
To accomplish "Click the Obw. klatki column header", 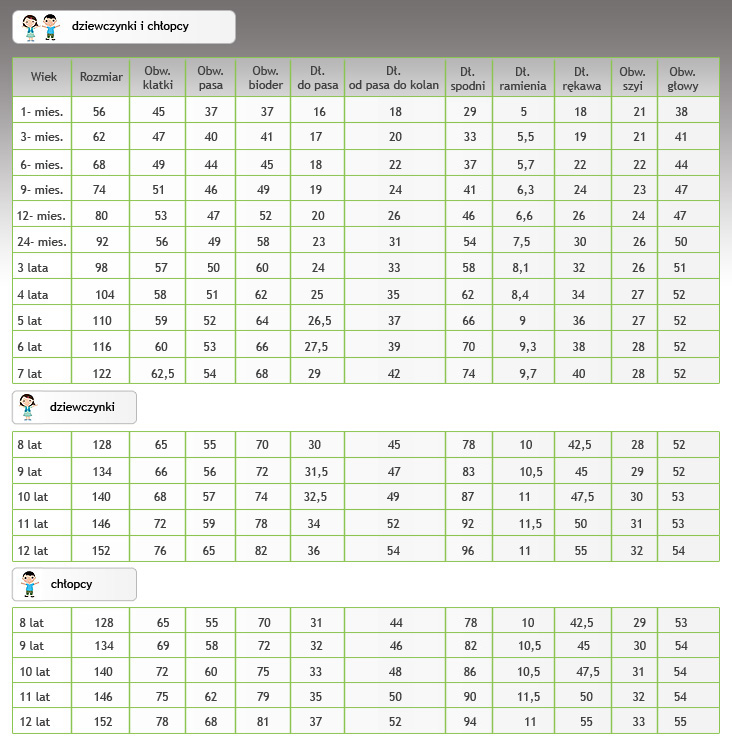I will pos(158,78).
